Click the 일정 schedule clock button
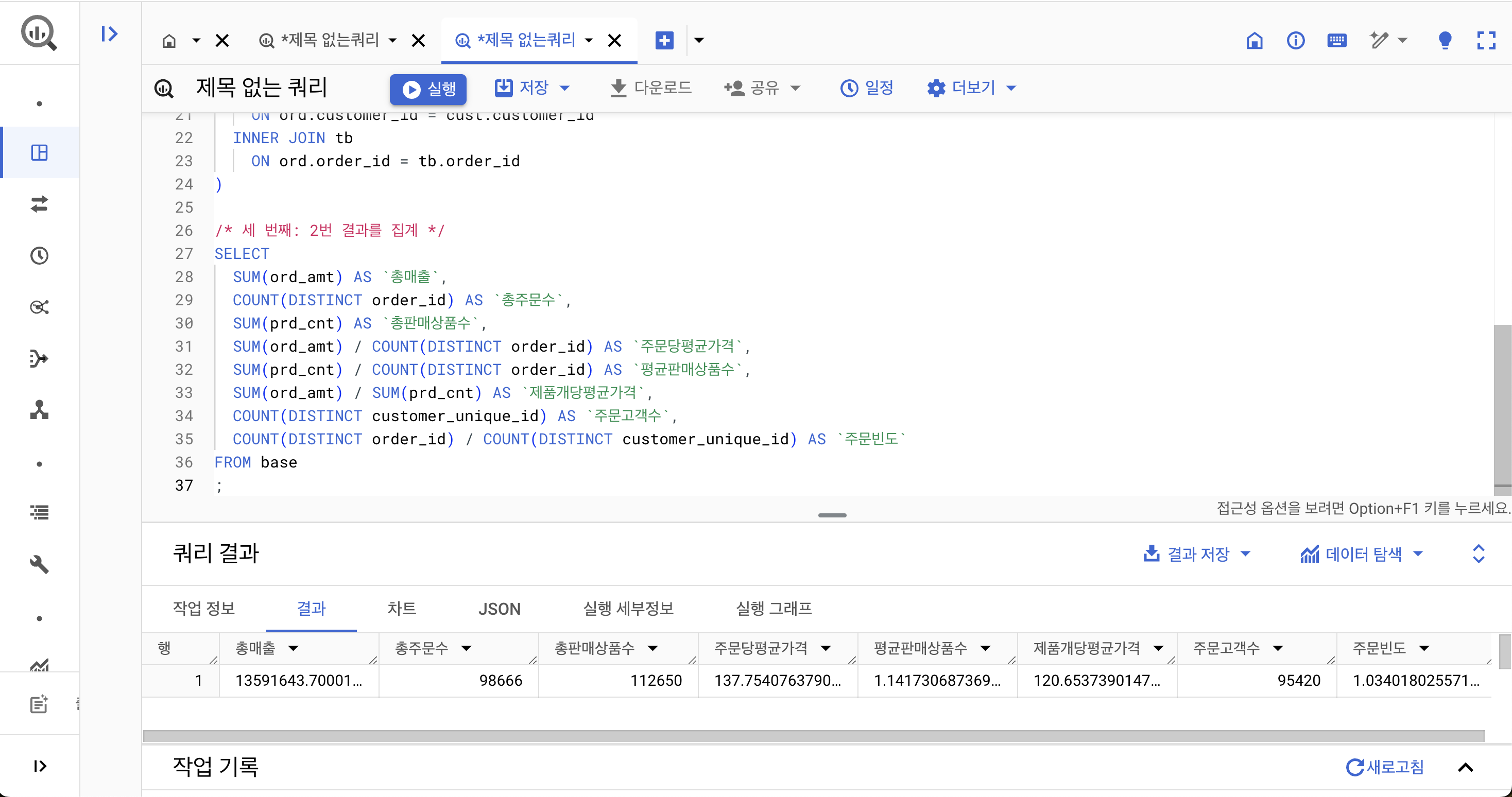The width and height of the screenshot is (1512, 797). (866, 89)
